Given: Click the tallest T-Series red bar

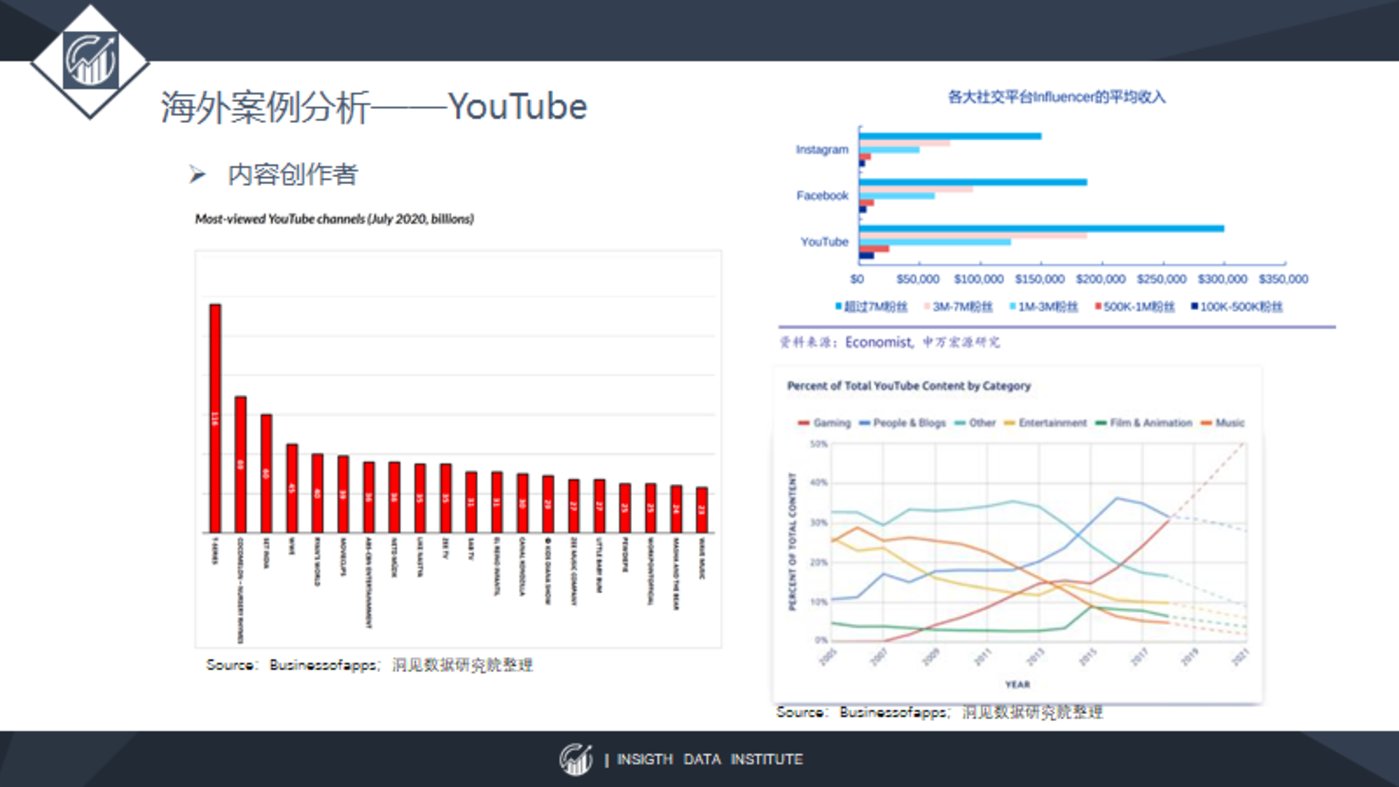Looking at the screenshot, I should point(215,417).
